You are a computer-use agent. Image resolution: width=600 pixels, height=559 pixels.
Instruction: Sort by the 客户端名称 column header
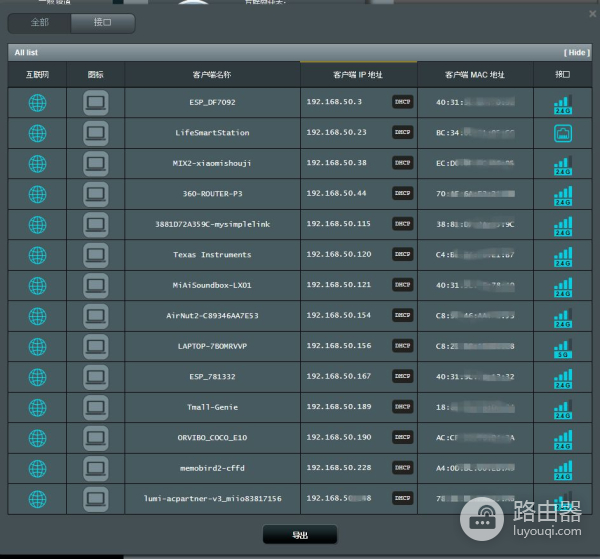click(x=211, y=75)
